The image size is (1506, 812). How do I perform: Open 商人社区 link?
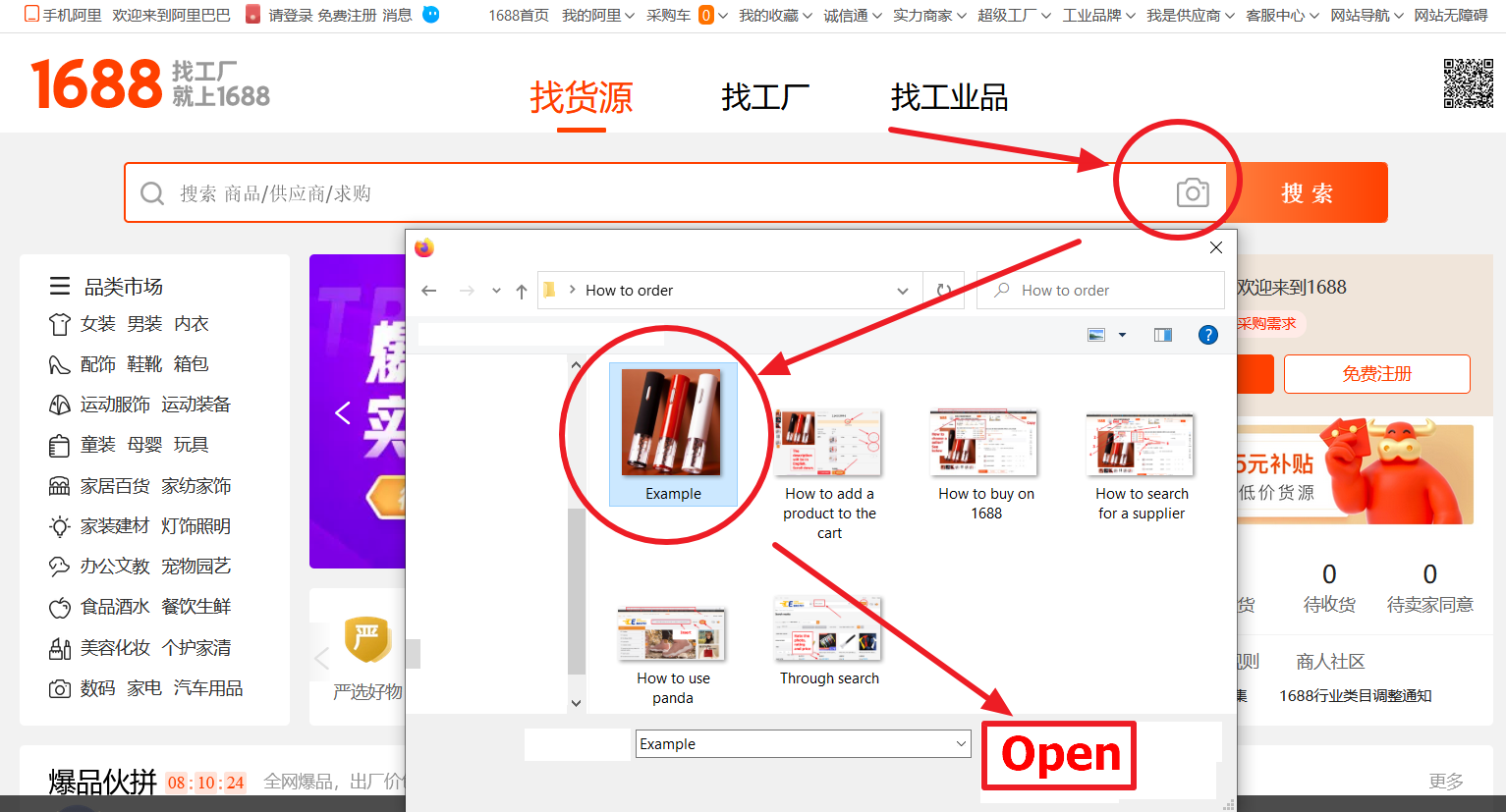[1330, 662]
